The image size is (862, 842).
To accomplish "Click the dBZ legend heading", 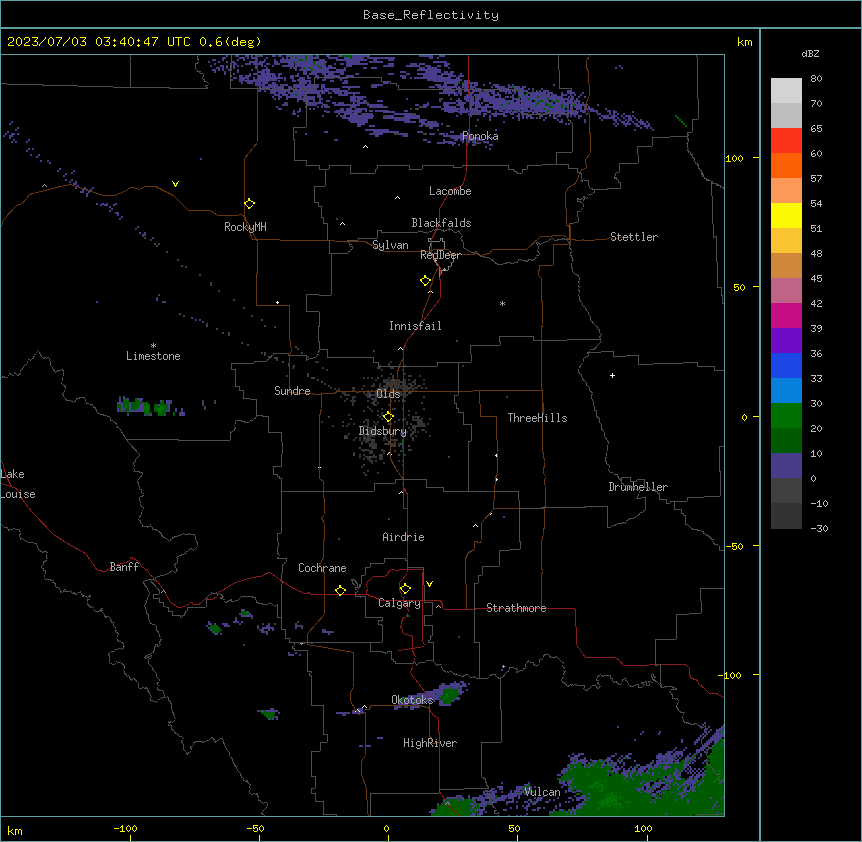I will (810, 53).
